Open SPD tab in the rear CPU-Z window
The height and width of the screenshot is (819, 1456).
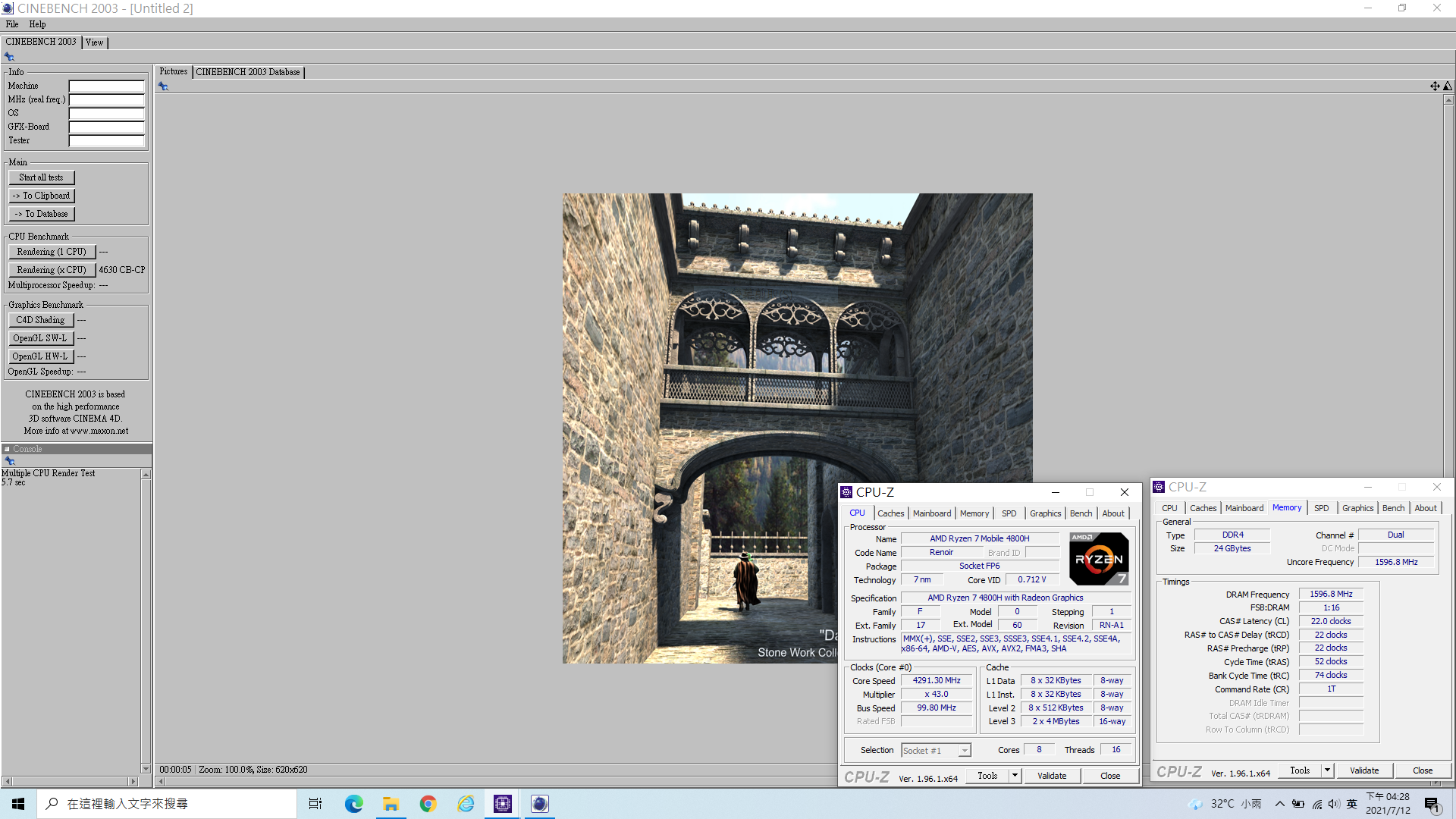click(x=1322, y=508)
